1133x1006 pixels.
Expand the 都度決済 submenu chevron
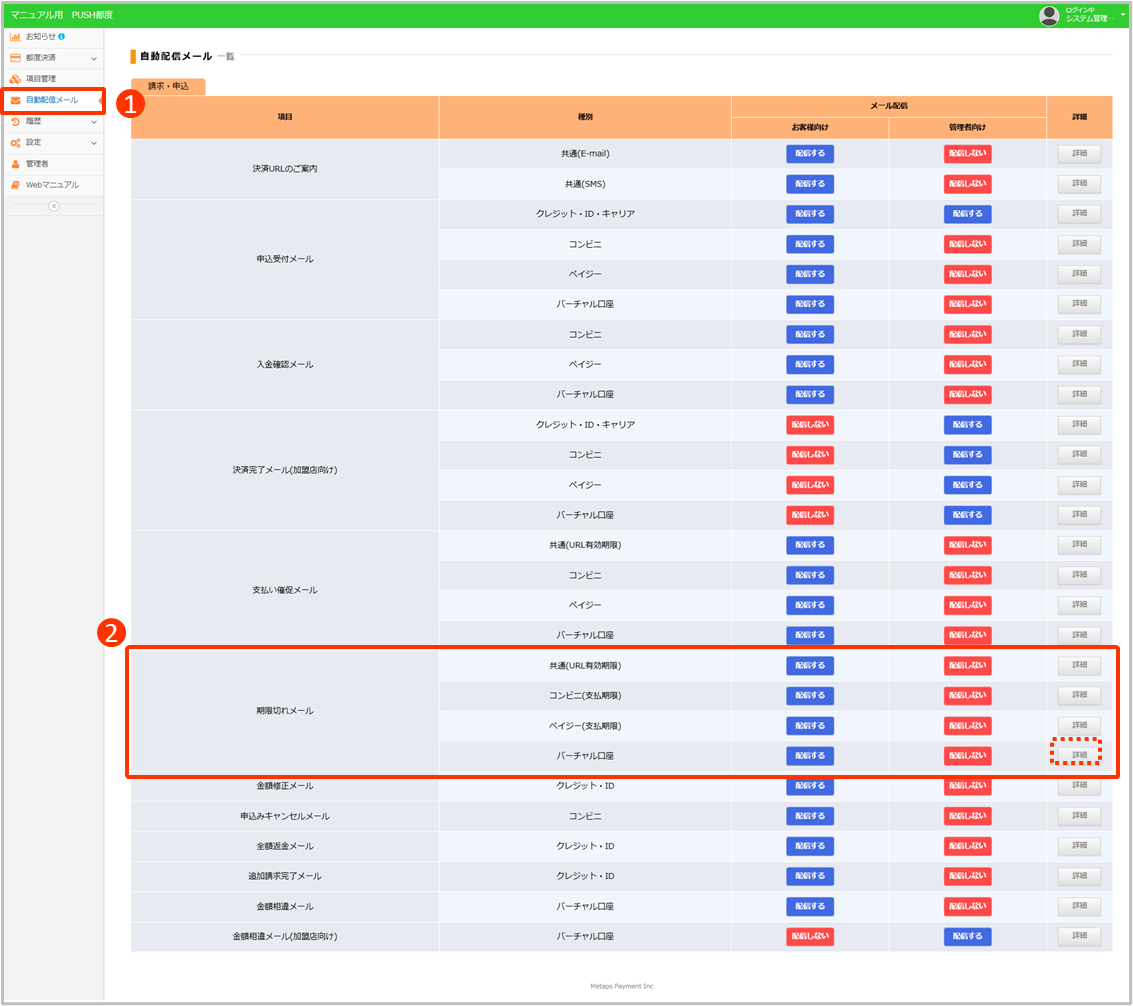94,58
